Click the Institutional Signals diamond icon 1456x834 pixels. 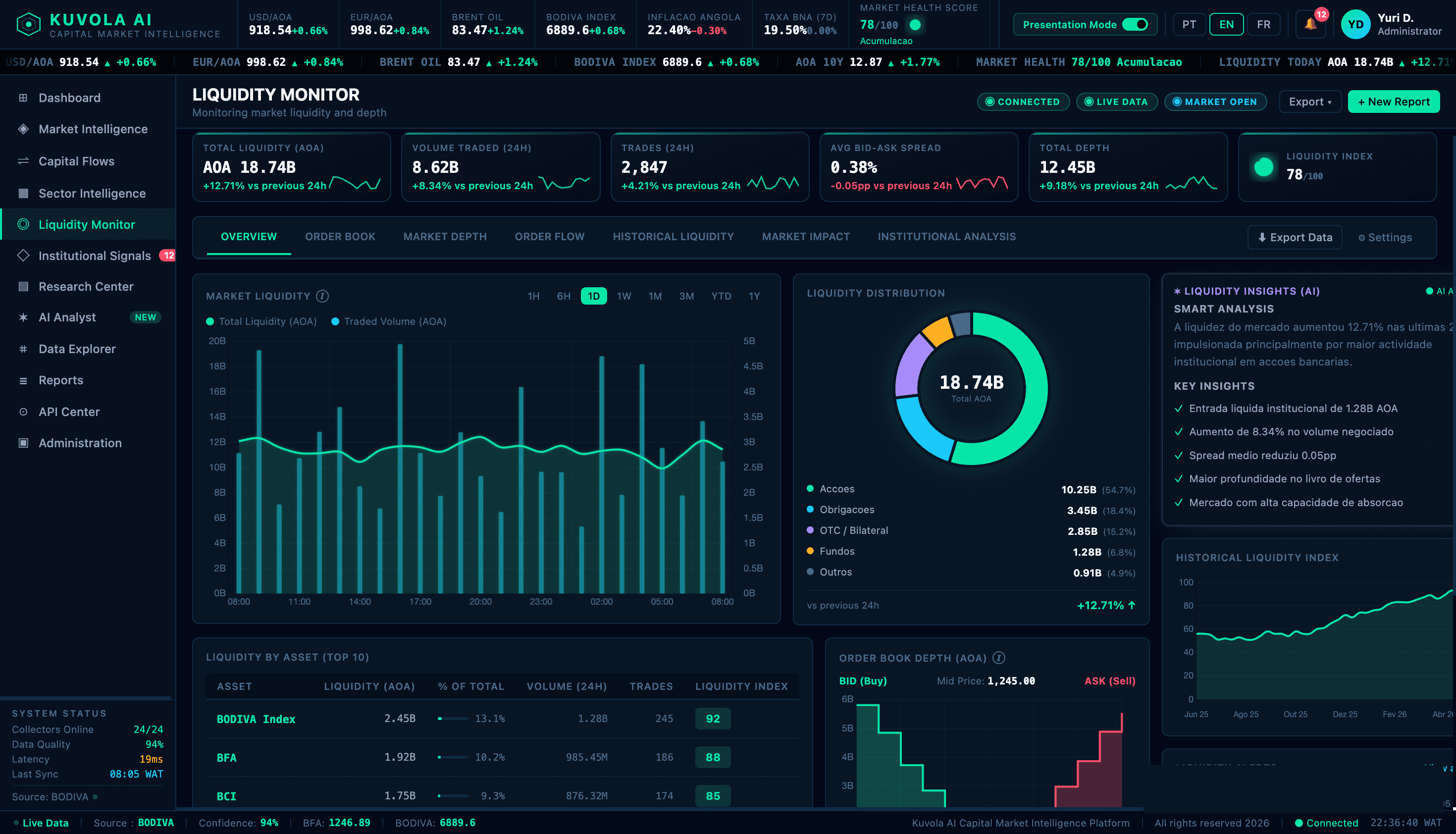23,256
